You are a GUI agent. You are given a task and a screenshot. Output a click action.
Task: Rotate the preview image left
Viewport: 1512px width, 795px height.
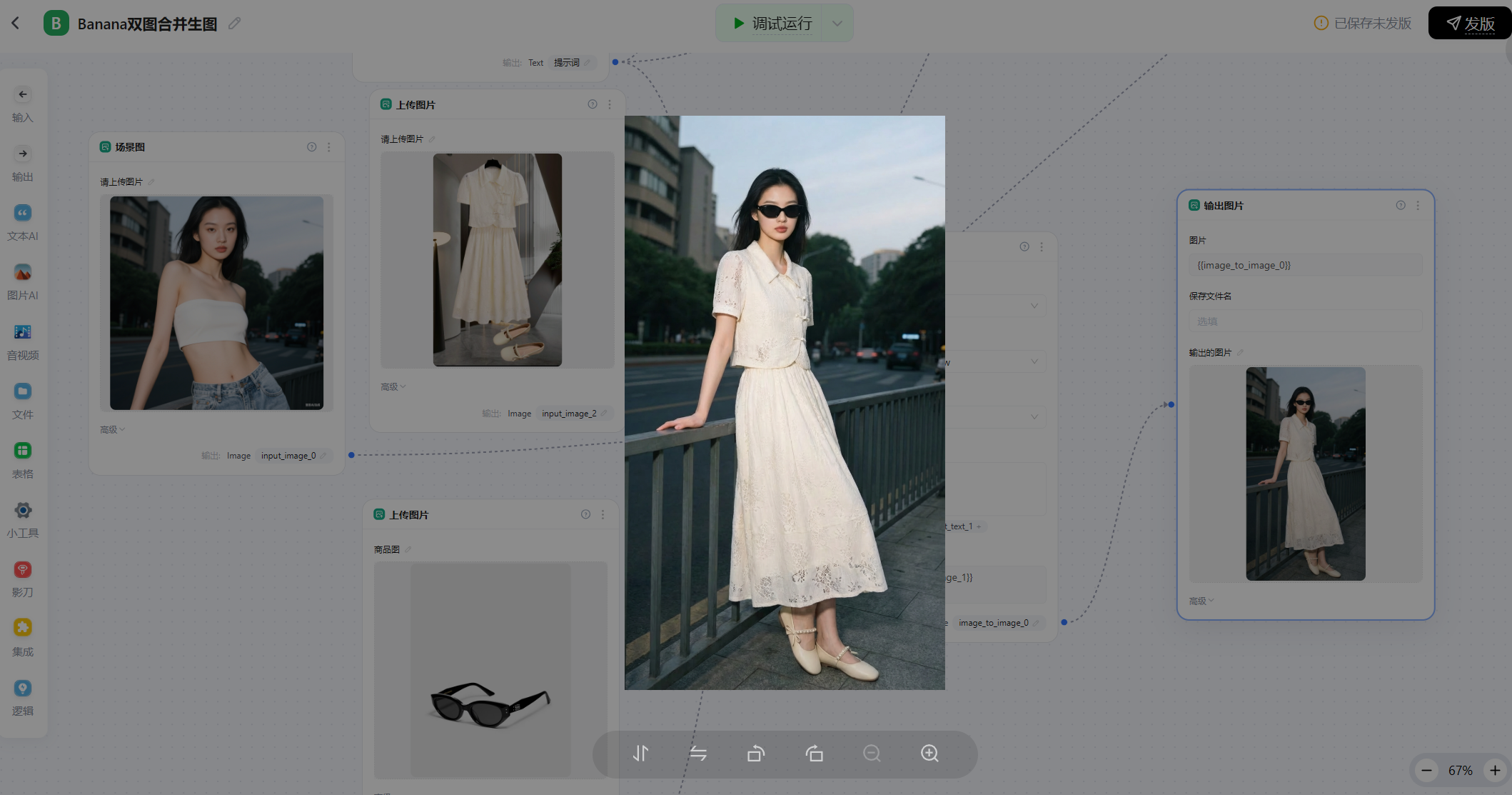(756, 754)
